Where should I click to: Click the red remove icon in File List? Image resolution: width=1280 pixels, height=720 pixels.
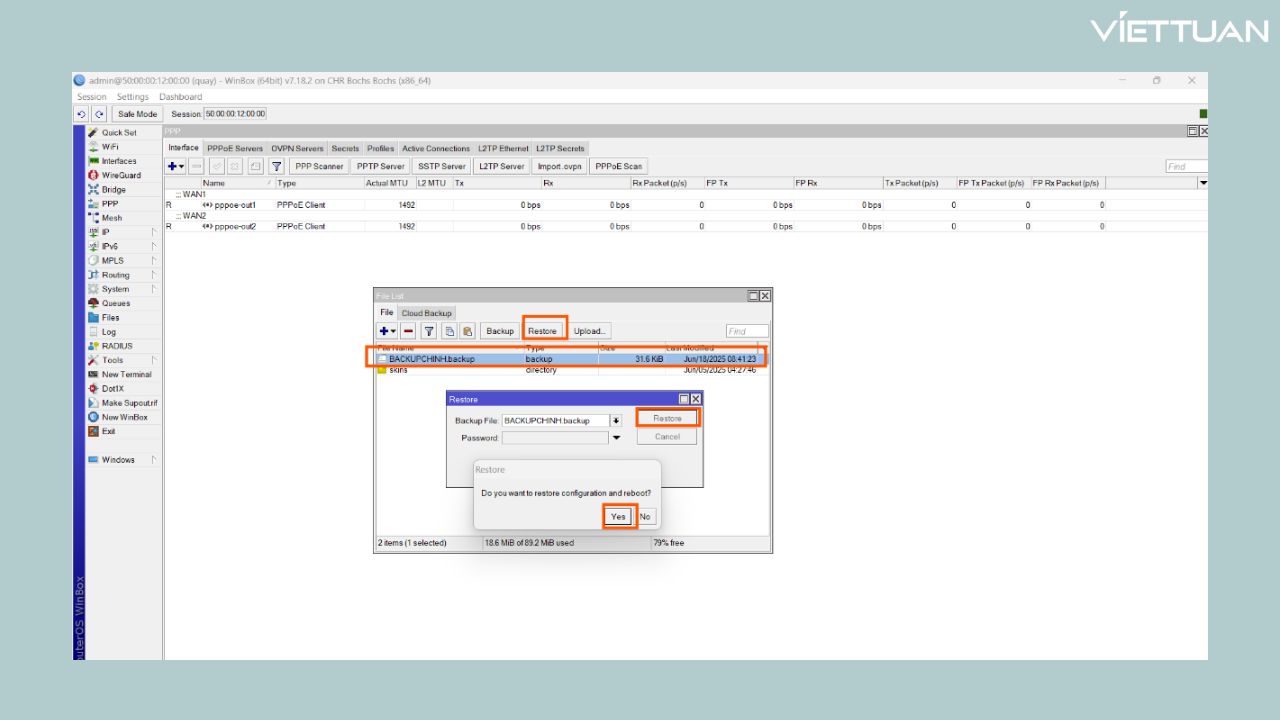(x=408, y=331)
